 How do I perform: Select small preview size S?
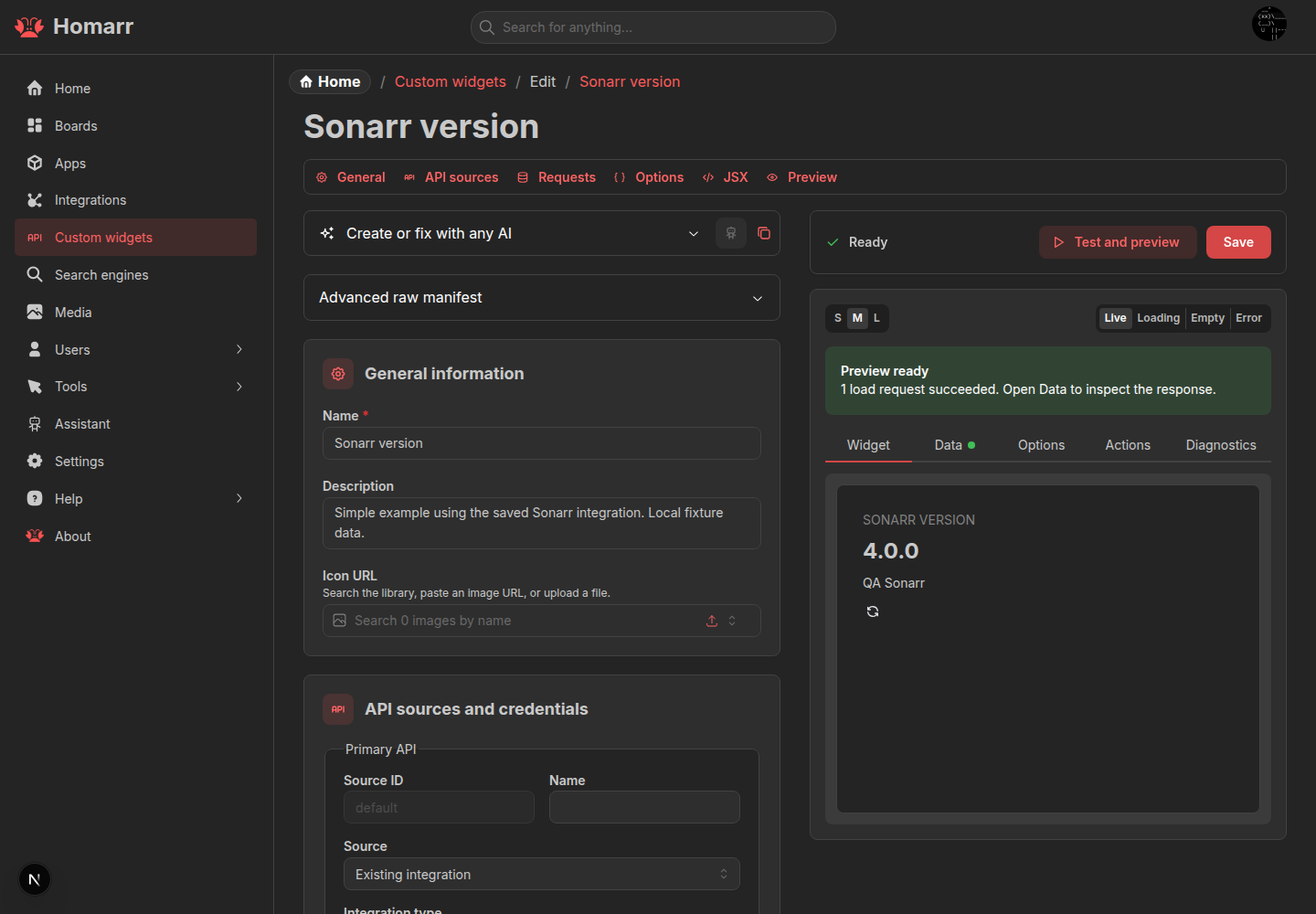tap(838, 318)
